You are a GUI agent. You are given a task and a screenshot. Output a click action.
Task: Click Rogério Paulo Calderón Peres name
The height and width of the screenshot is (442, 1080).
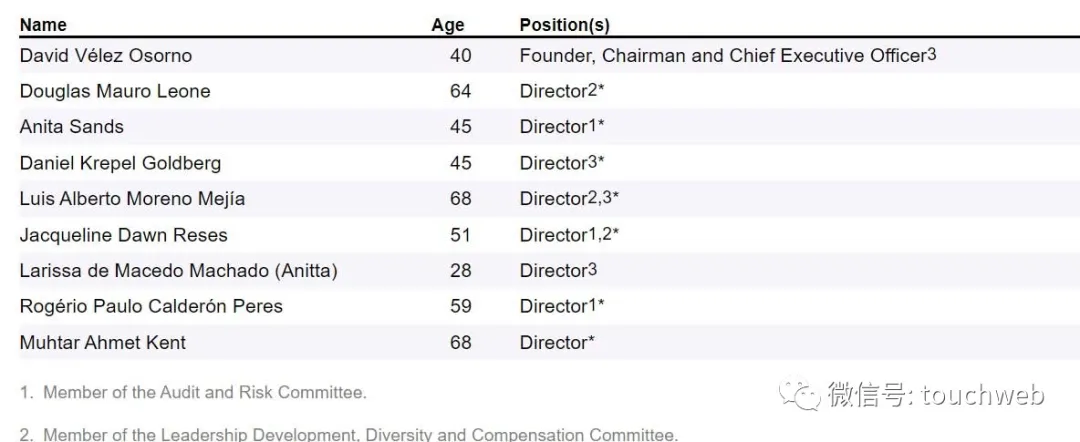point(151,306)
